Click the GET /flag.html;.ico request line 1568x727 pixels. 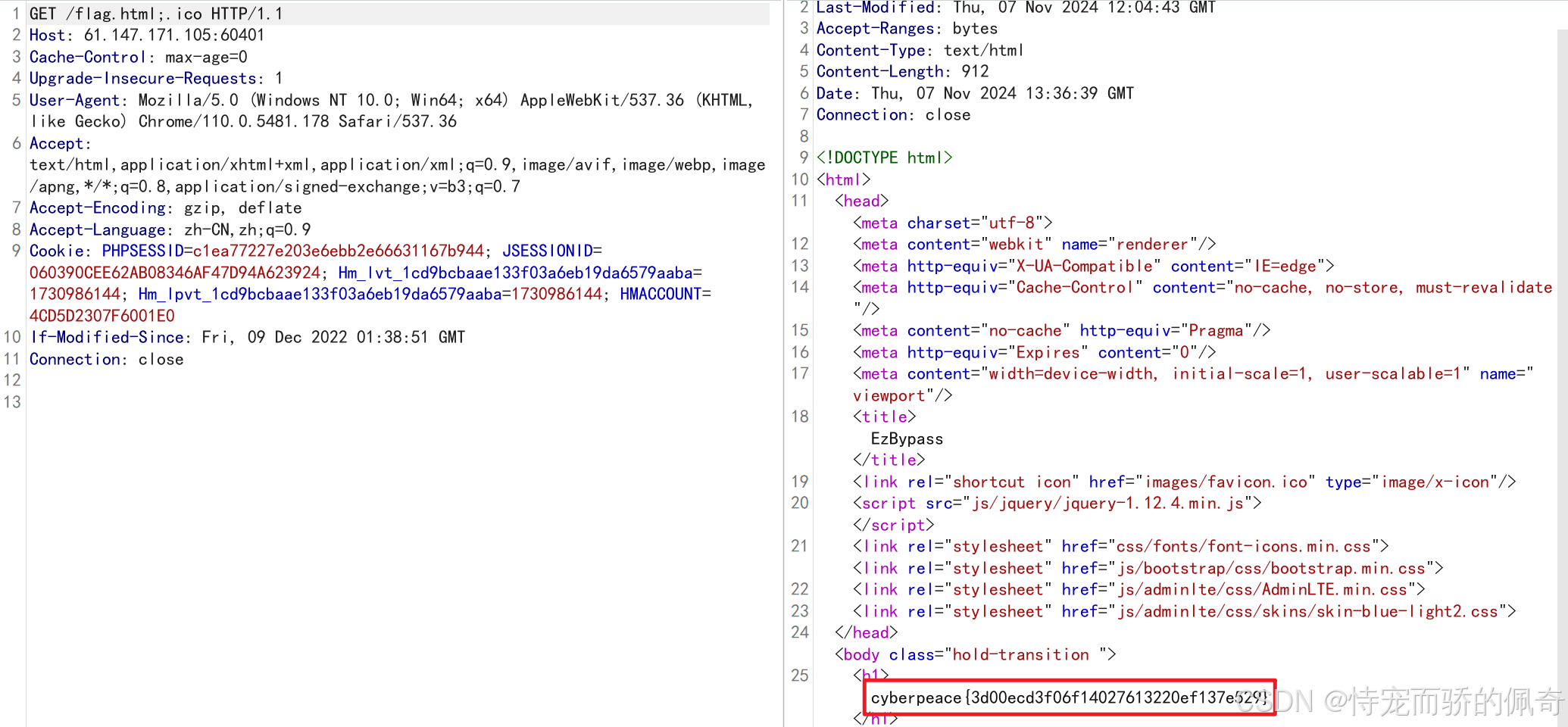[x=156, y=14]
